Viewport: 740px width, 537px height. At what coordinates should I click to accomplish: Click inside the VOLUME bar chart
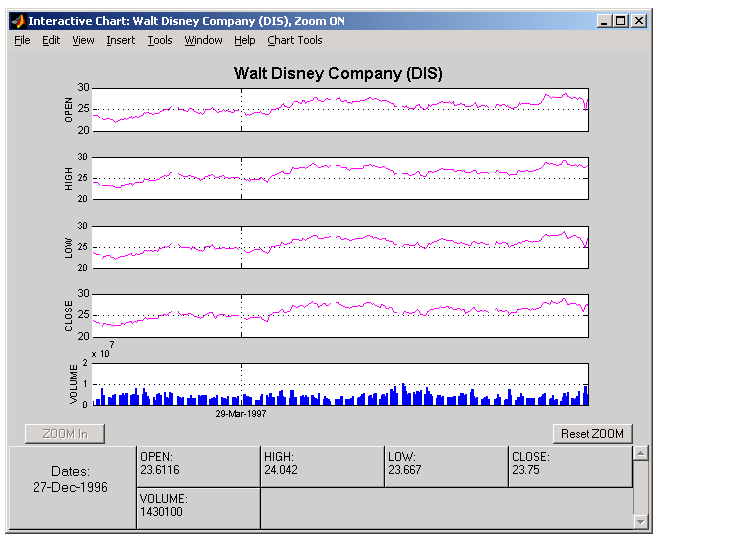point(340,384)
